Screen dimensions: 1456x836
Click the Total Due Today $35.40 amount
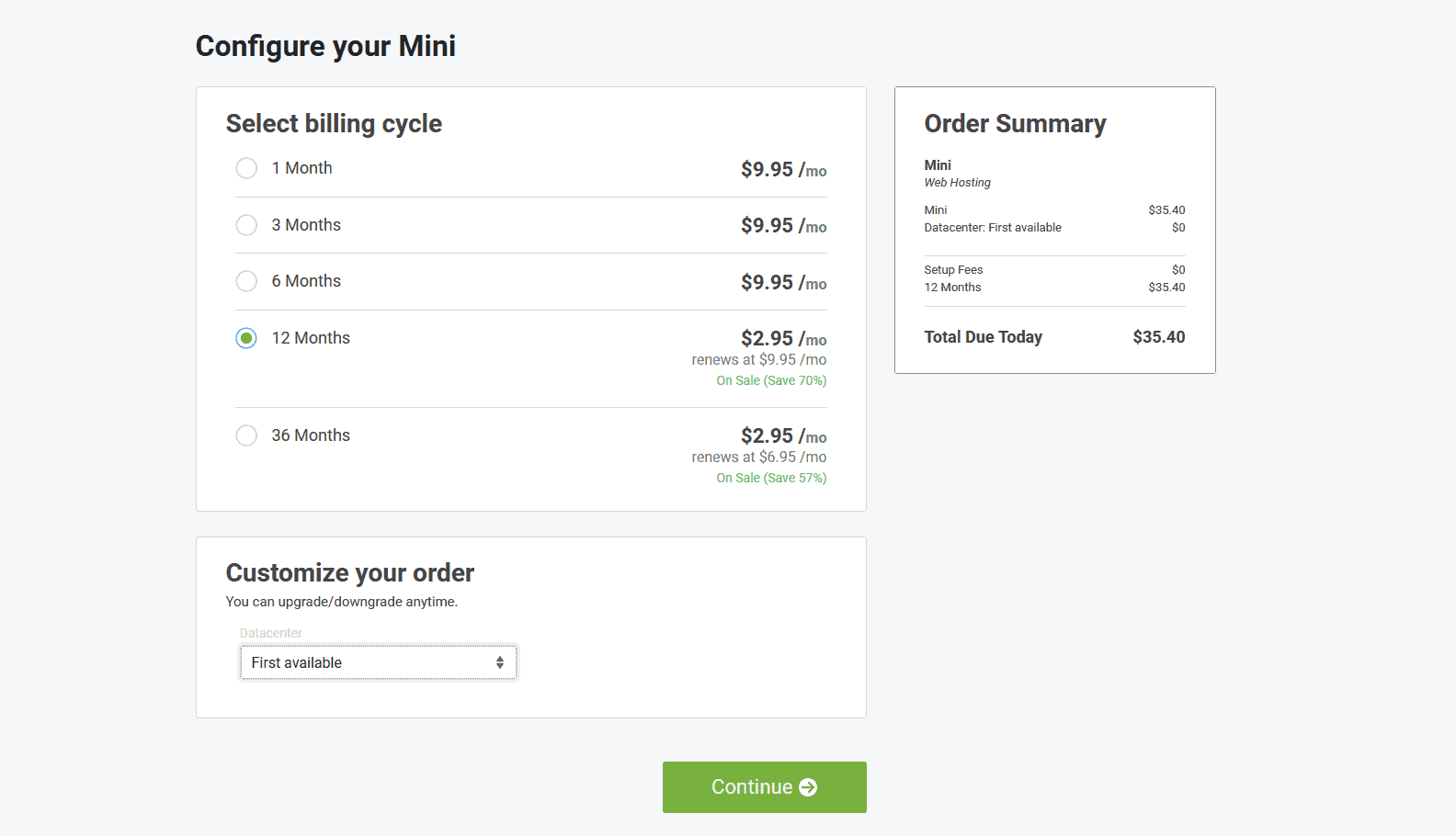(x=1158, y=337)
